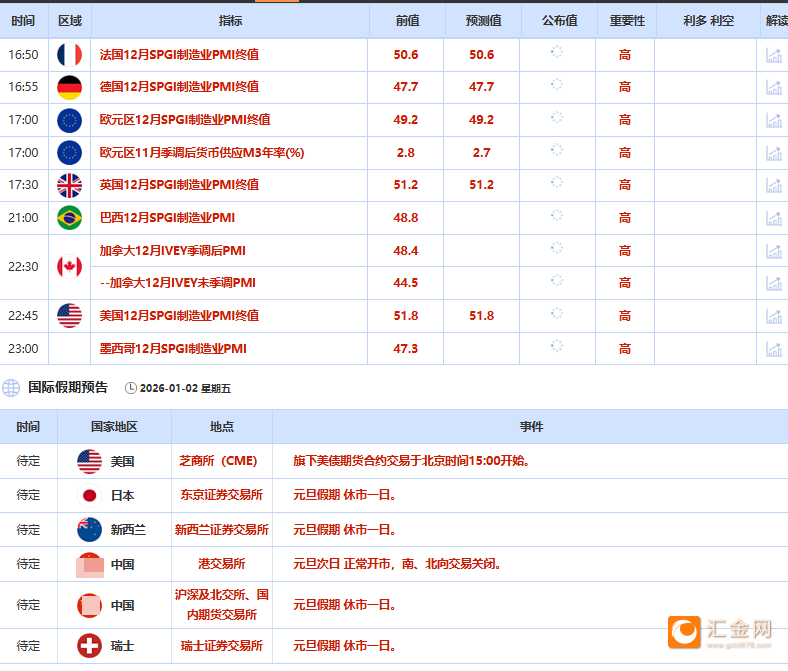
Task: Click the France flag icon
Action: click(69, 55)
